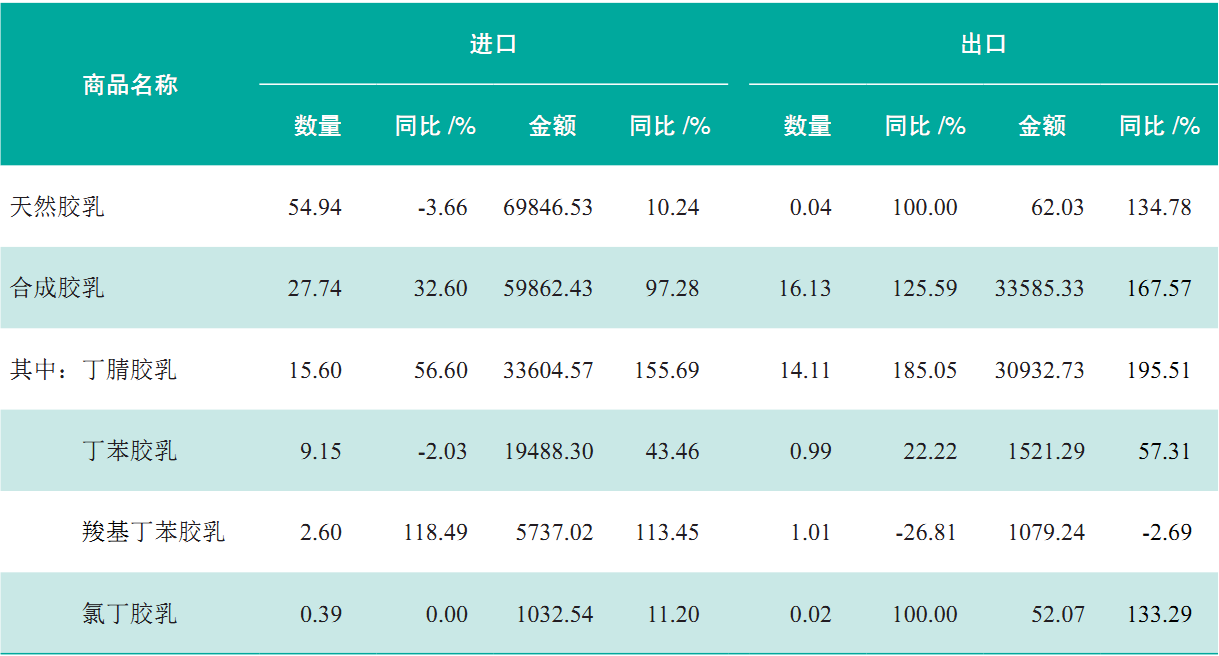Select the 氯丁胶乳 row label
Viewport: 1219px width, 656px height.
[129, 614]
